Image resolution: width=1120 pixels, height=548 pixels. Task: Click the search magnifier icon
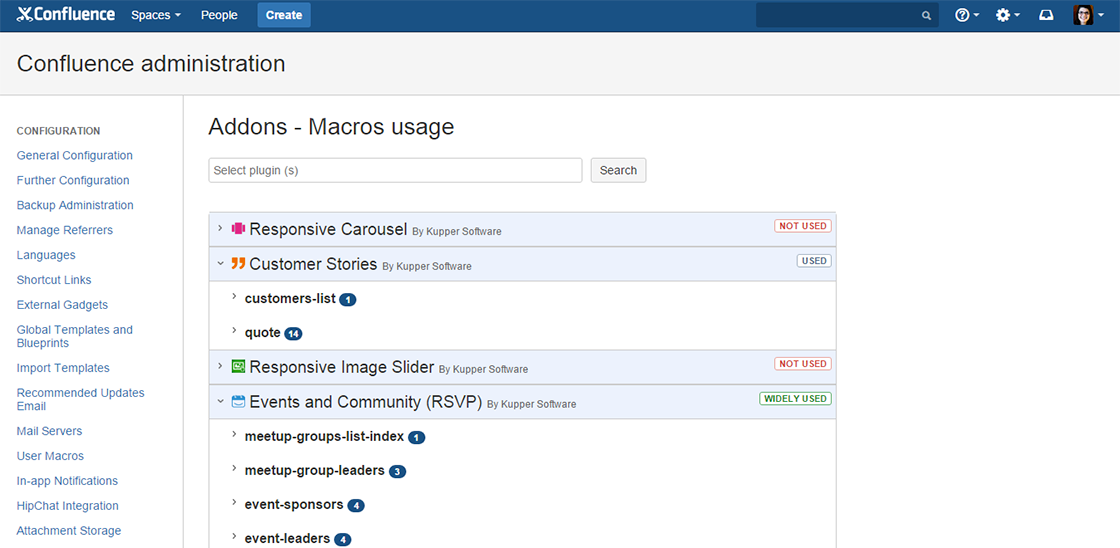tap(926, 16)
